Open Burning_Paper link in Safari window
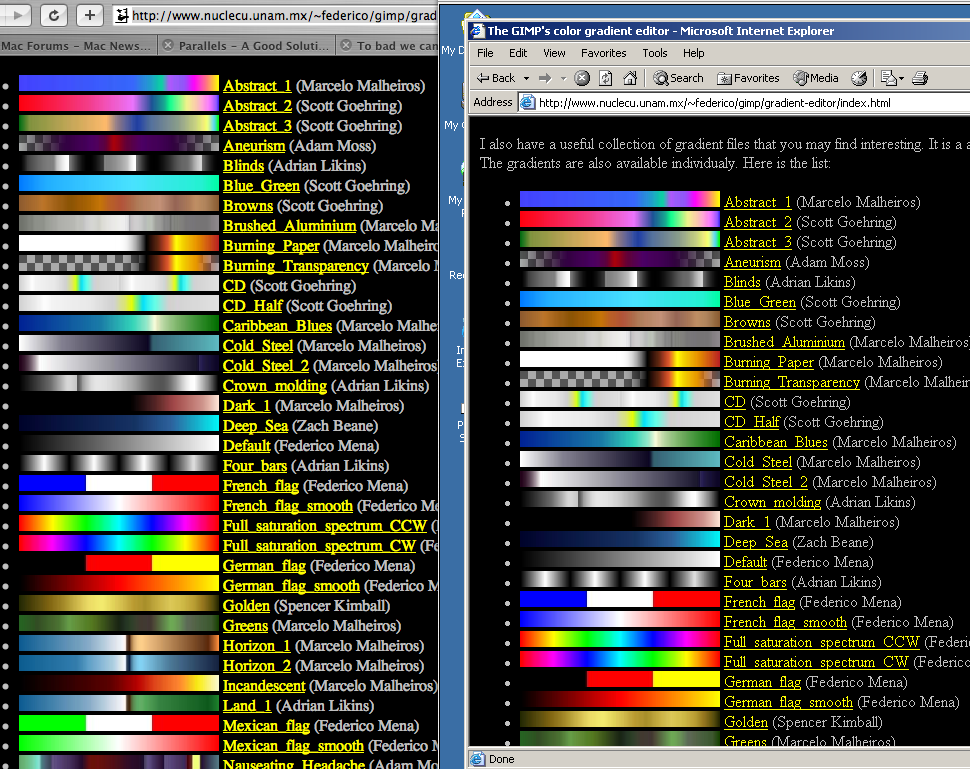The image size is (970, 769). 271,246
